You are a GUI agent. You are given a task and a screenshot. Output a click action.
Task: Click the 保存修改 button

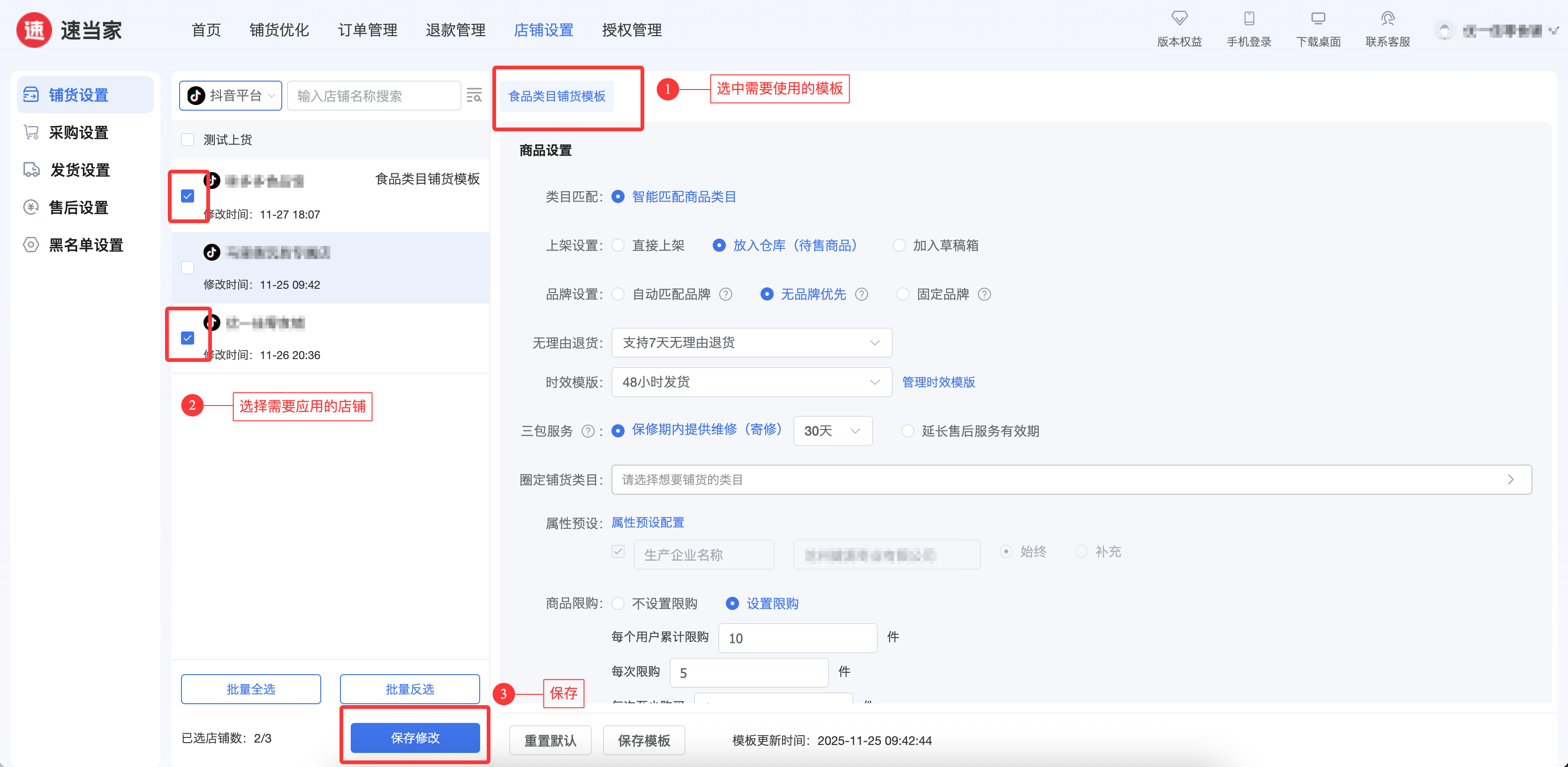(415, 738)
